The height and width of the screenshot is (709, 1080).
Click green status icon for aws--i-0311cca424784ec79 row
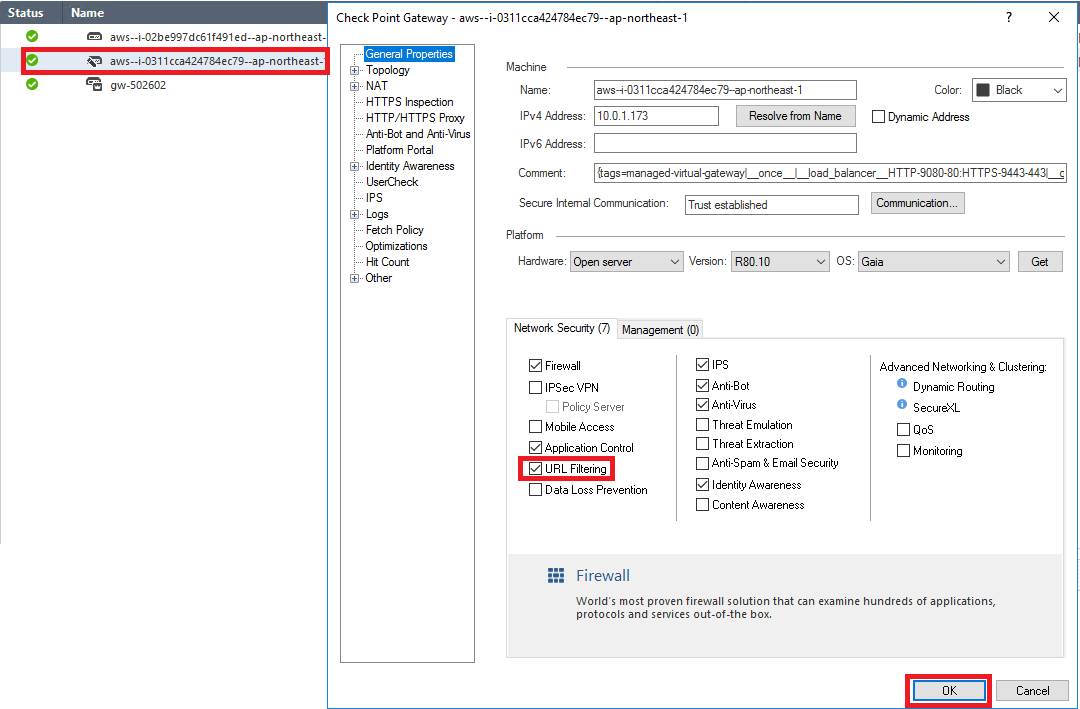[32, 61]
